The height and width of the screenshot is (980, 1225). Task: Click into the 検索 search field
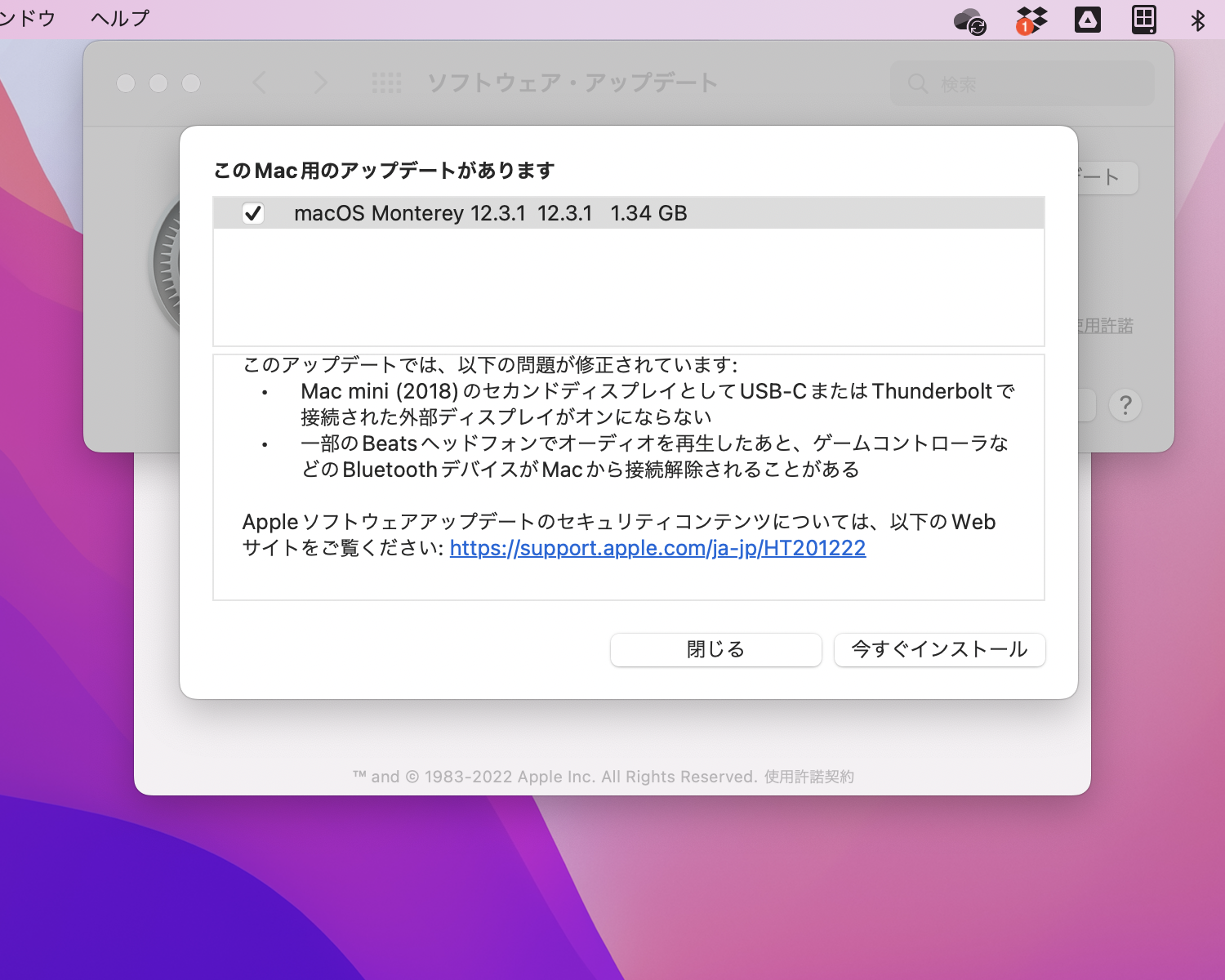click(x=1021, y=82)
